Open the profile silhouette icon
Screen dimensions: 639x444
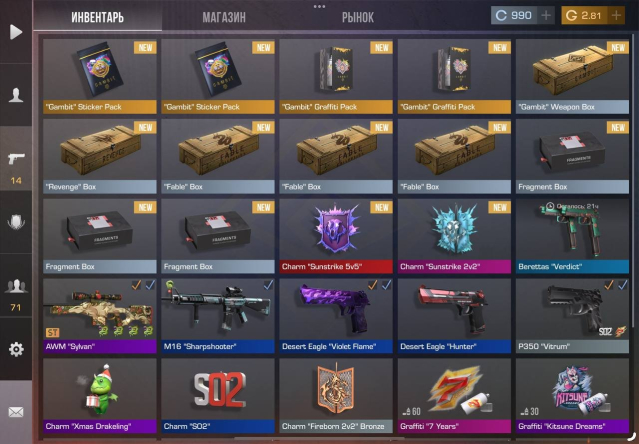point(16,95)
